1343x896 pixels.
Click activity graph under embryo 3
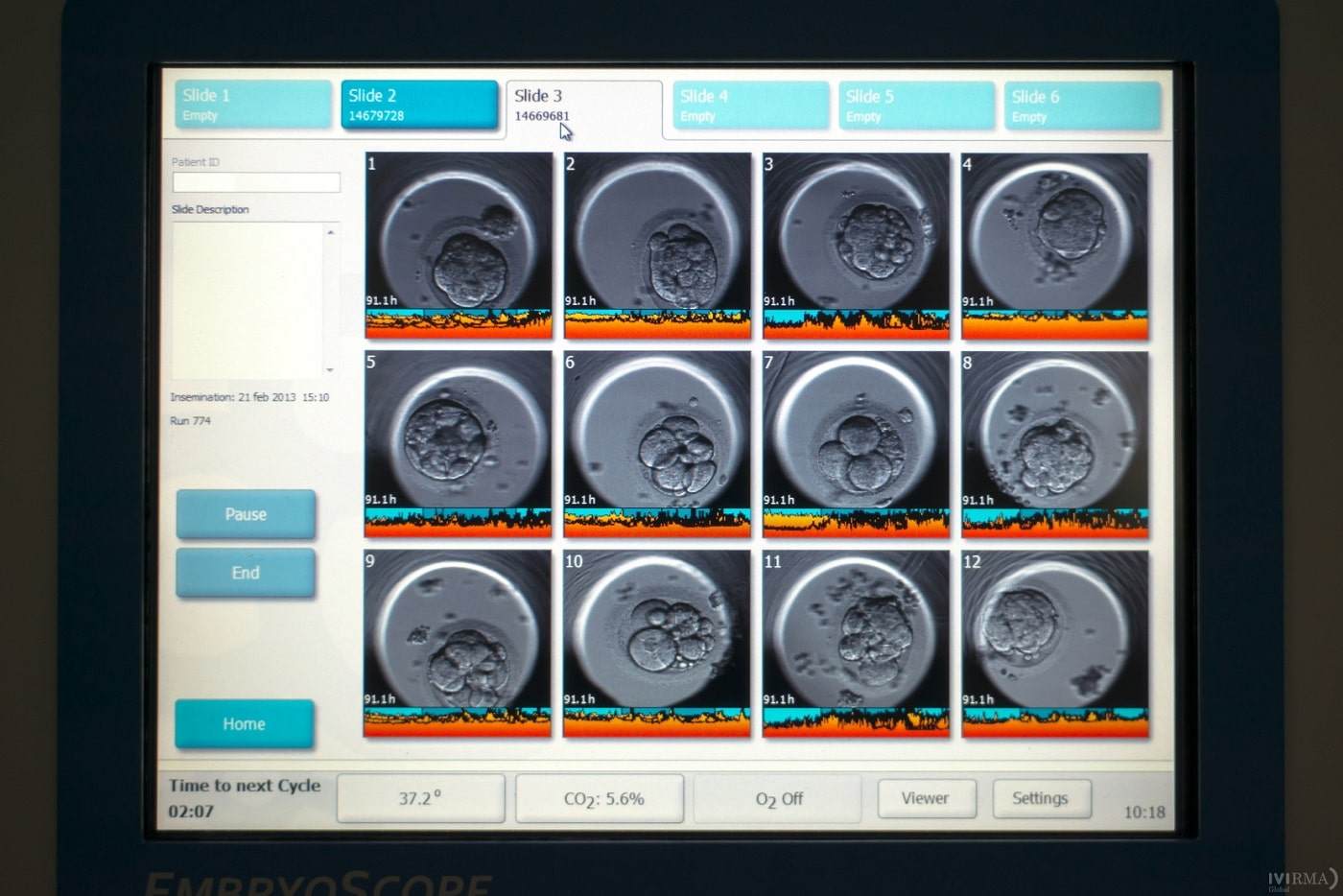point(856,324)
